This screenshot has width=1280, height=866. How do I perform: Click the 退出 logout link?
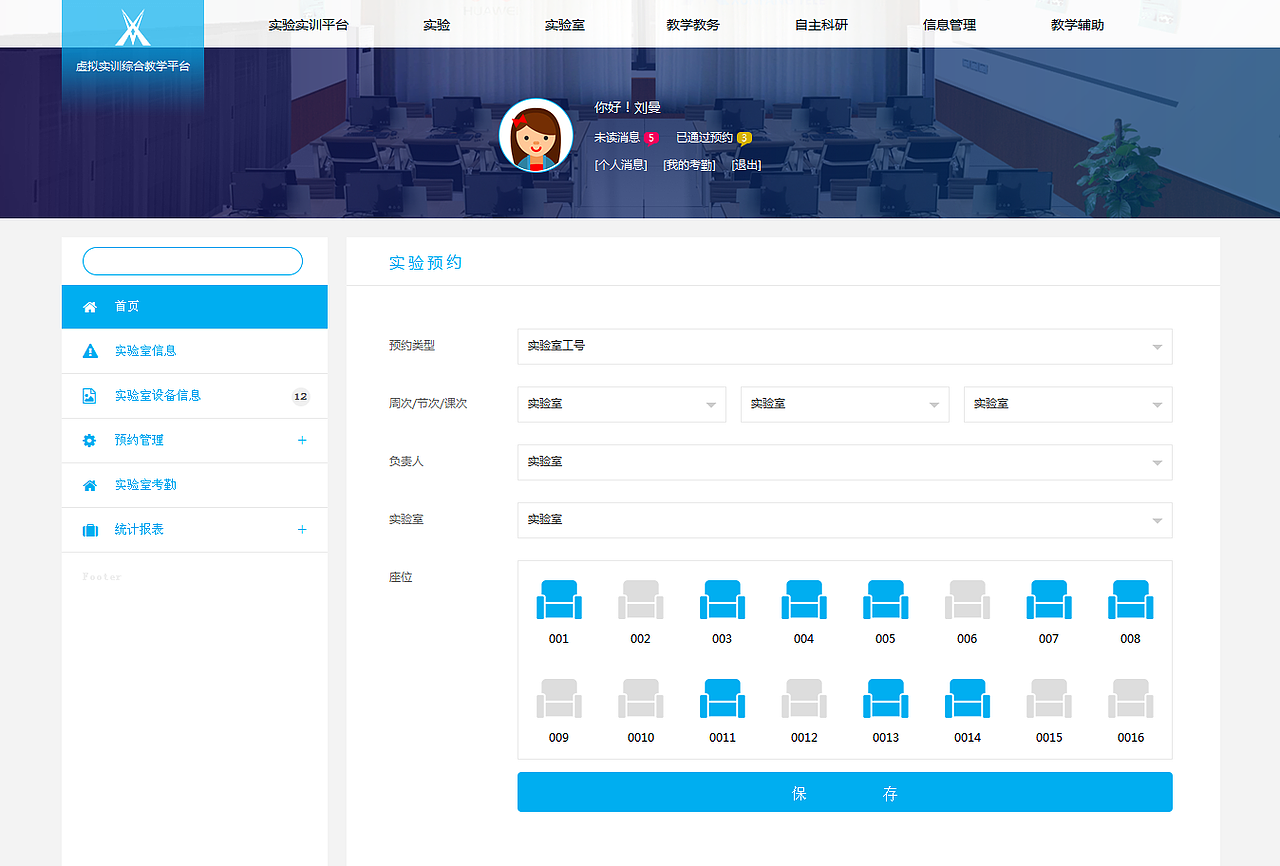click(747, 165)
